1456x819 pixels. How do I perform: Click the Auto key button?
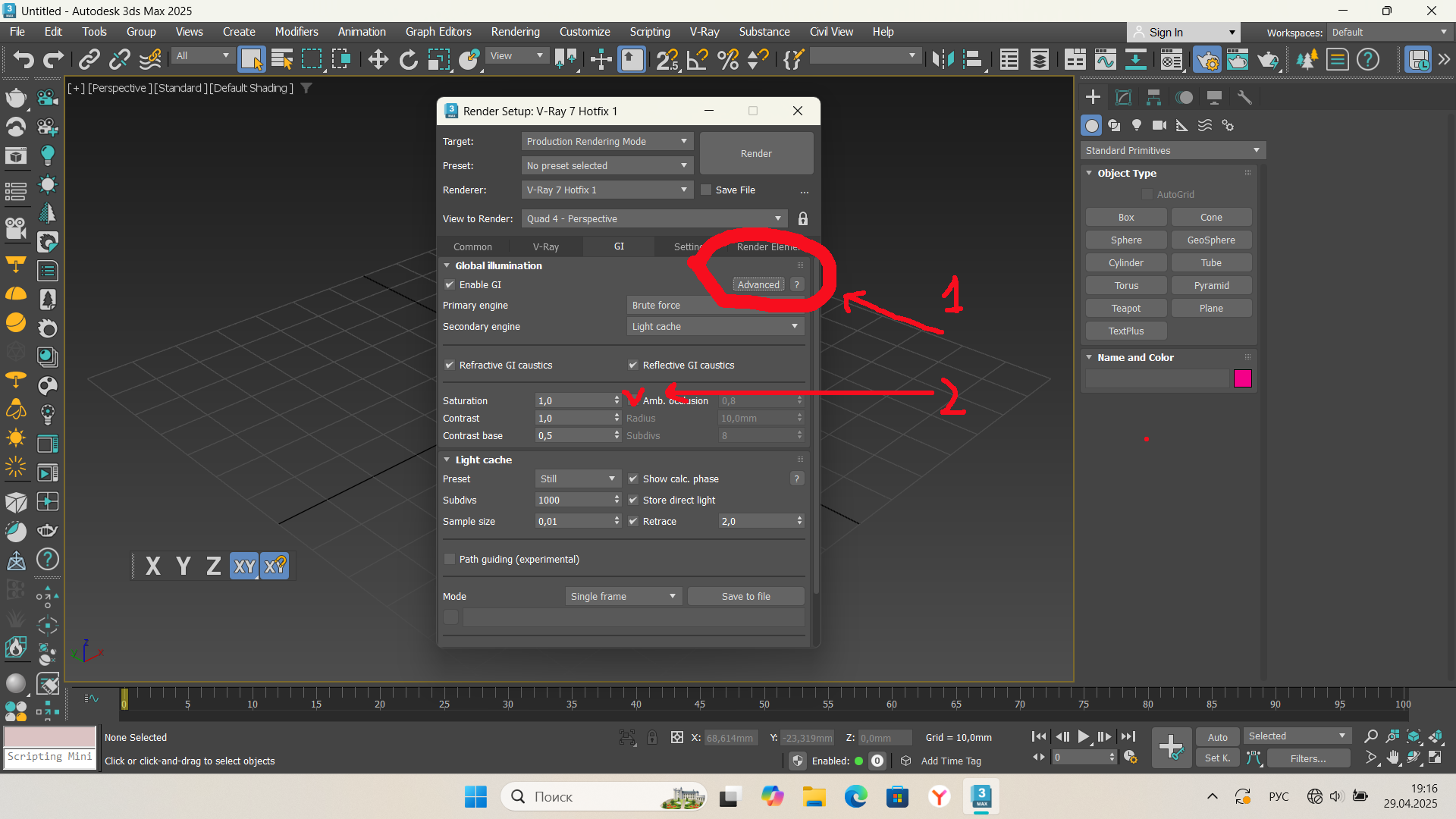pos(1217,737)
